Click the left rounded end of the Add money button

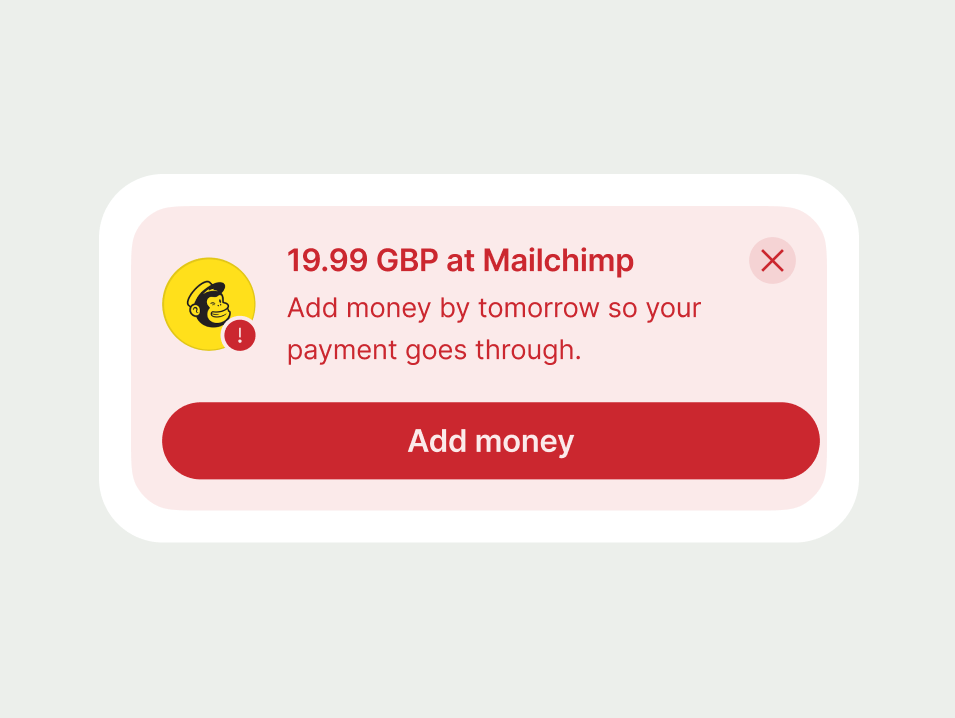pyautogui.click(x=183, y=440)
